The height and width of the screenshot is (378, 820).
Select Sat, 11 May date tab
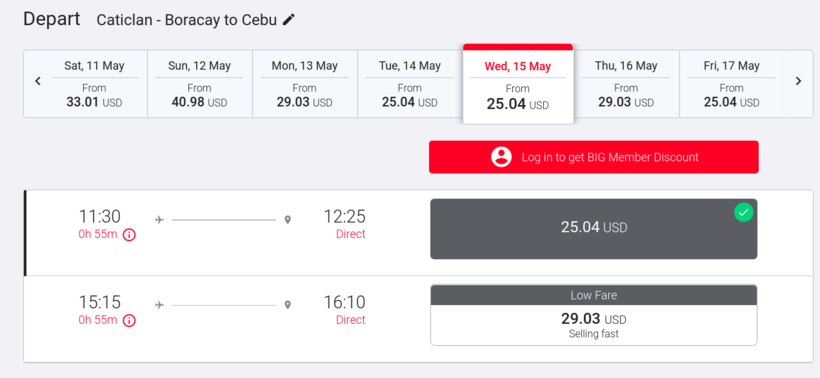pyautogui.click(x=95, y=84)
